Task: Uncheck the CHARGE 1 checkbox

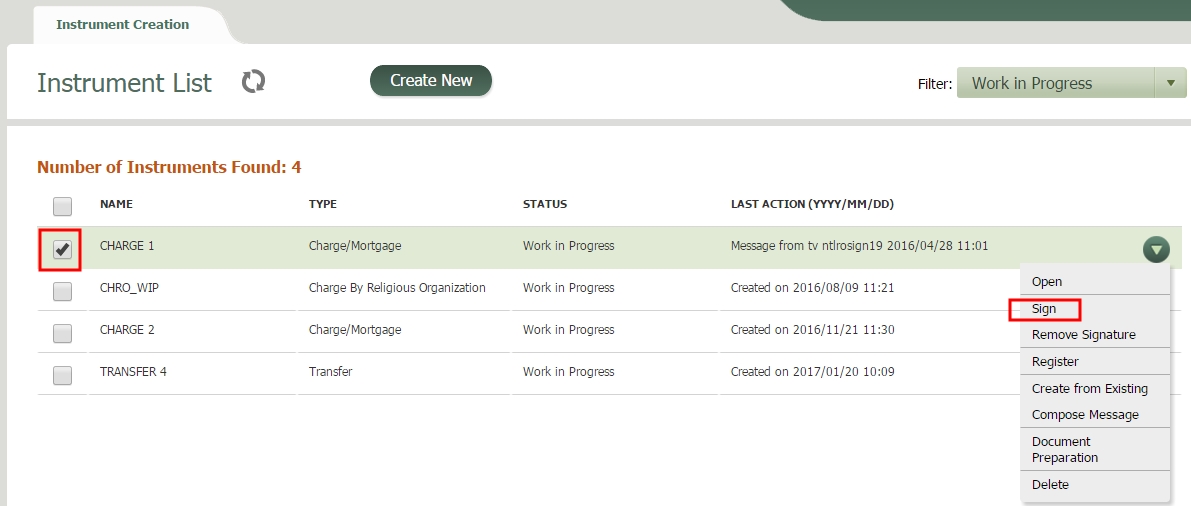Action: point(62,249)
